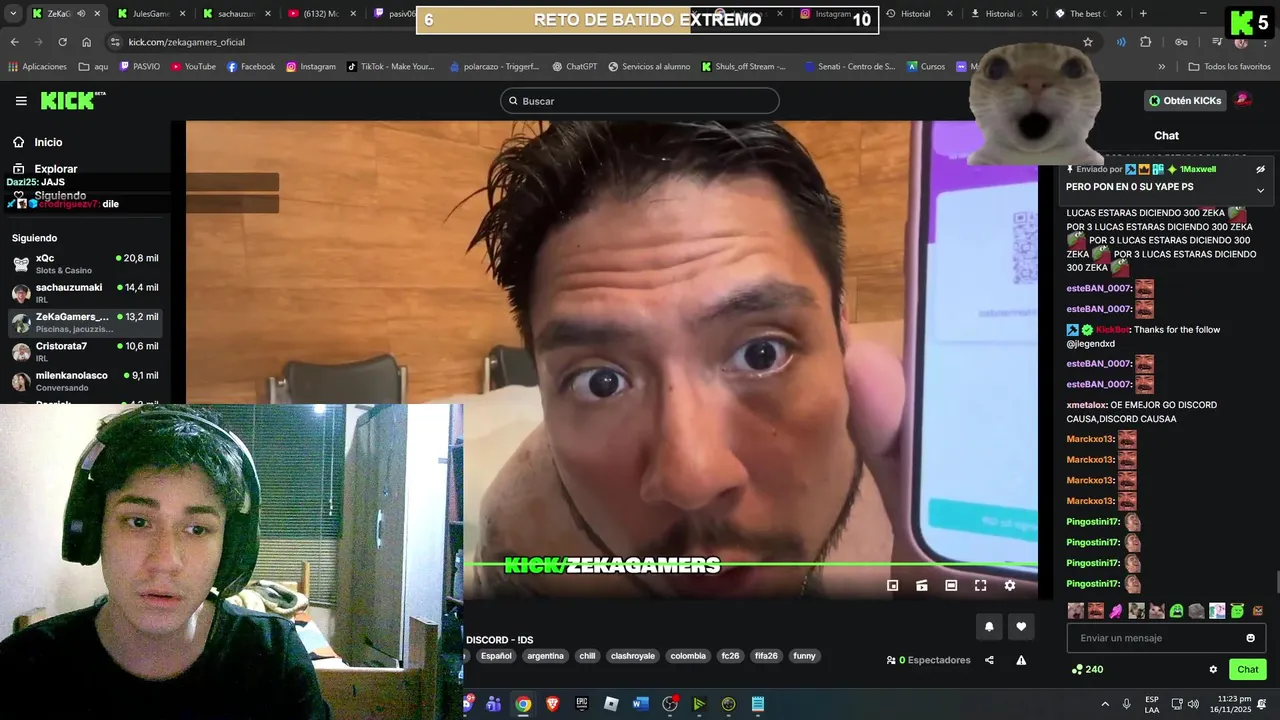Click the cat emote in quick emotes row
The image size is (1280, 720).
[1156, 610]
